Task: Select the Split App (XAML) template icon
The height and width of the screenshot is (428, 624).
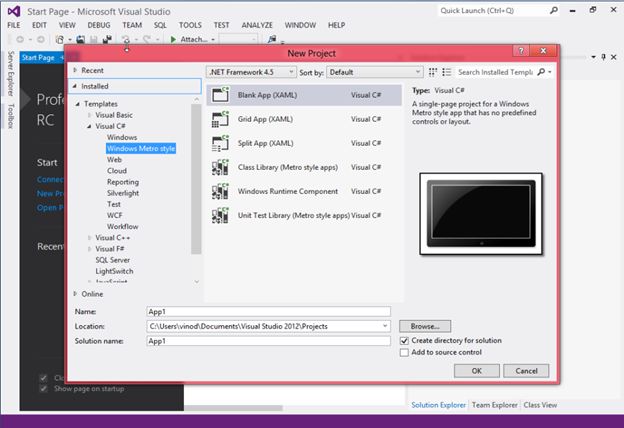Action: click(x=220, y=143)
